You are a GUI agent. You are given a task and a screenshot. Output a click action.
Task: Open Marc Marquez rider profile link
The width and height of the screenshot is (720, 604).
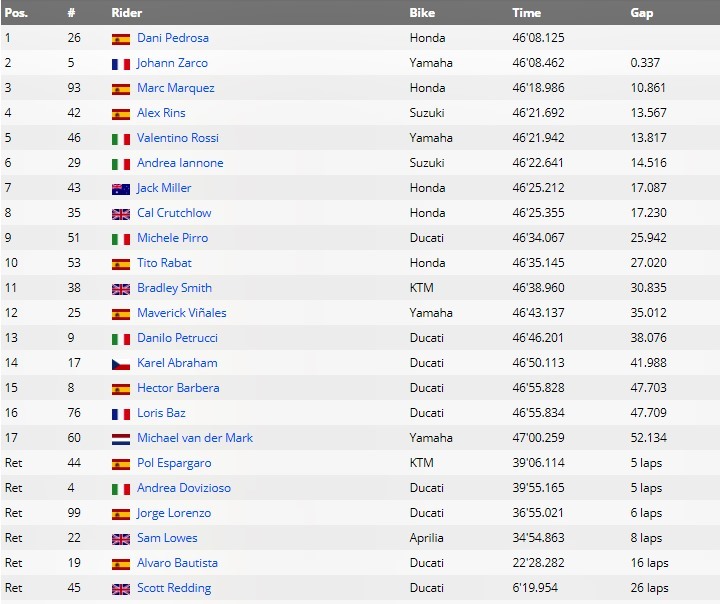[175, 88]
